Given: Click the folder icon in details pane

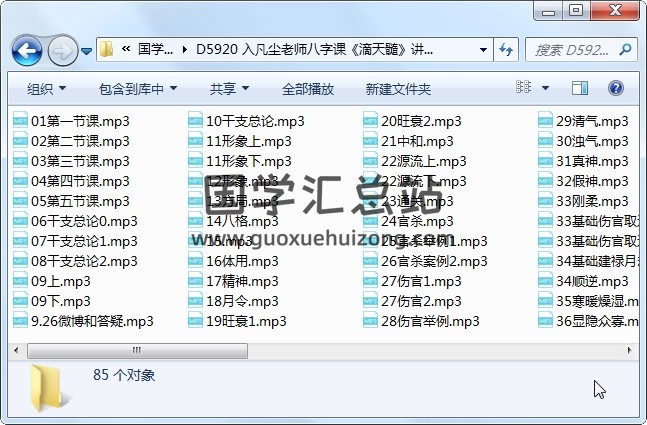Looking at the screenshot, I should [50, 388].
